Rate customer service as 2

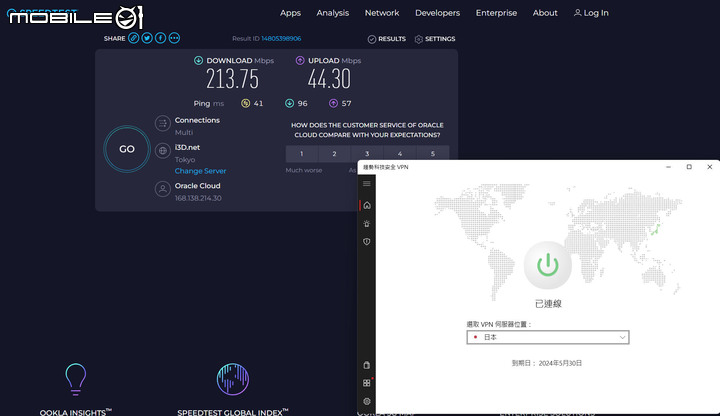pos(334,154)
